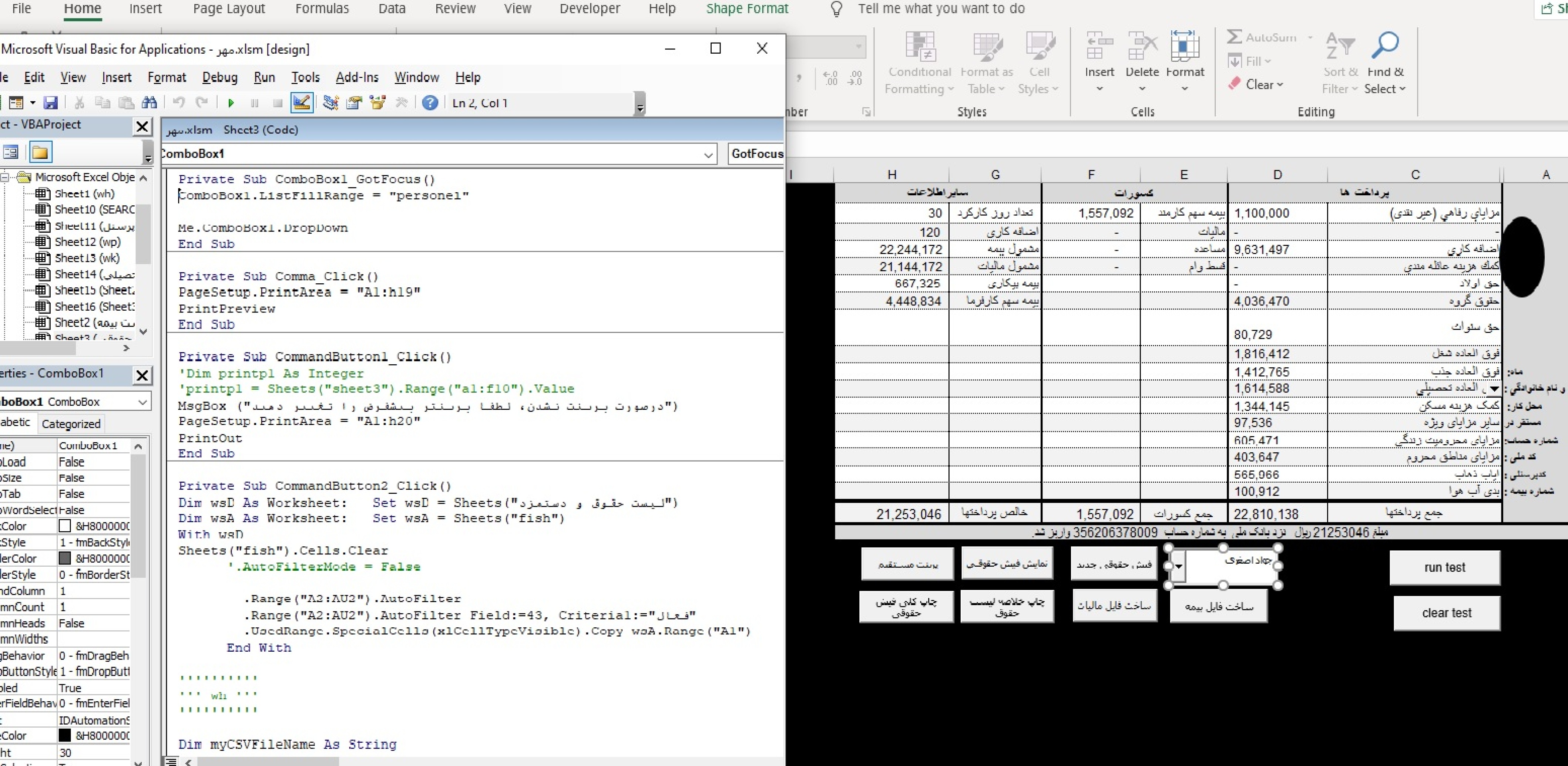Toggle Design Mode button in VBA toolbar
The image size is (1568, 766).
tap(302, 103)
